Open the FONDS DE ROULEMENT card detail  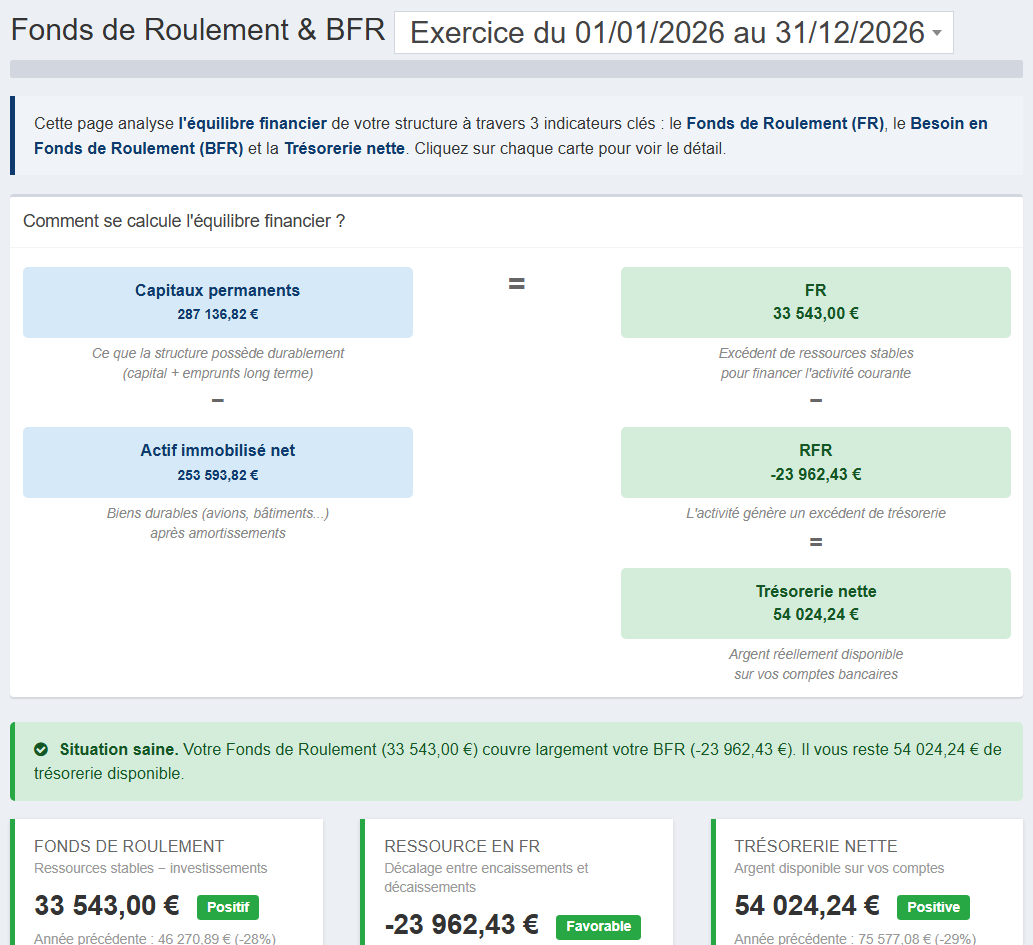167,882
